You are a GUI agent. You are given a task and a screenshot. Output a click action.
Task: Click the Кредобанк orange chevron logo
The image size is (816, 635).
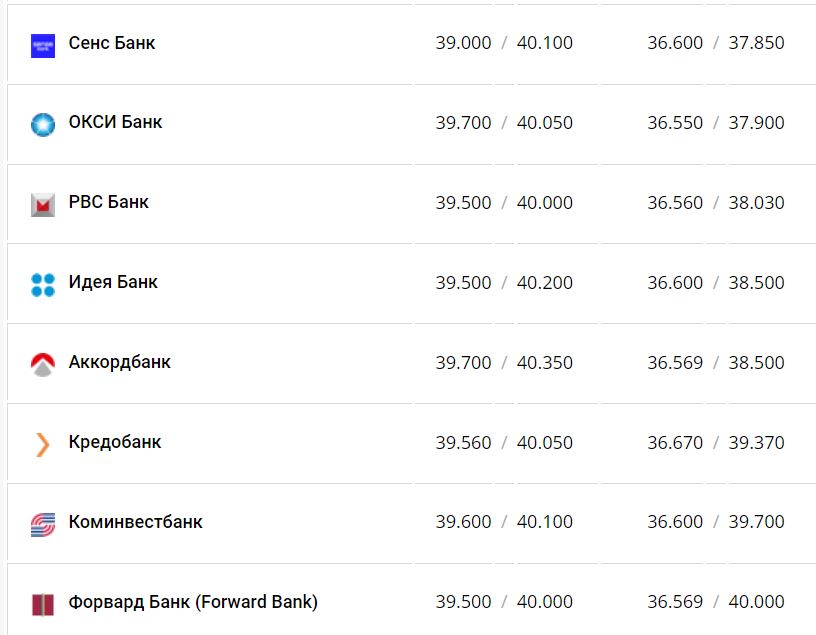click(43, 444)
